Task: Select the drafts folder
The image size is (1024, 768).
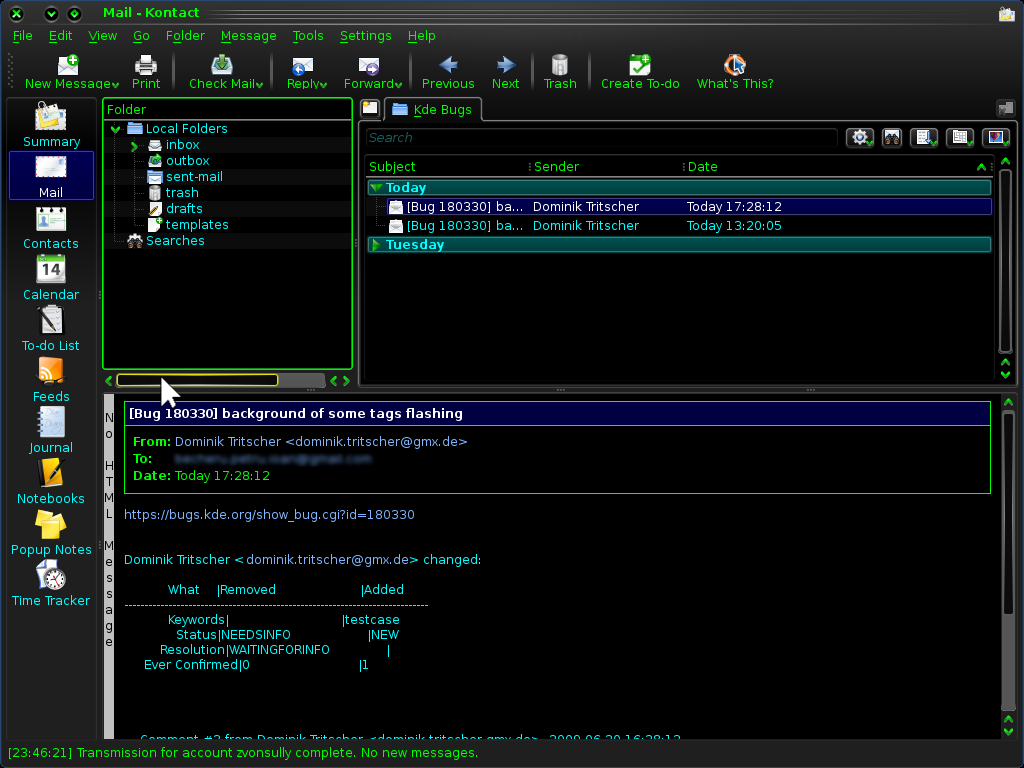Action: tap(184, 209)
